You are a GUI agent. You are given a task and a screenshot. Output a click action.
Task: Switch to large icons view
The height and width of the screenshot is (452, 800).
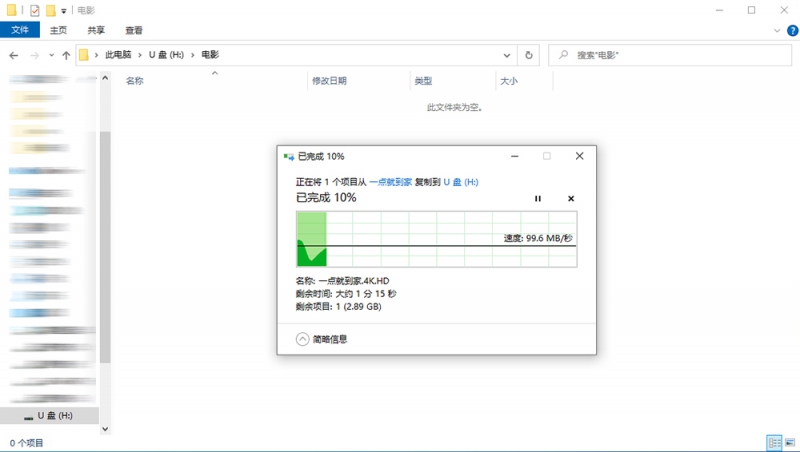click(790, 443)
